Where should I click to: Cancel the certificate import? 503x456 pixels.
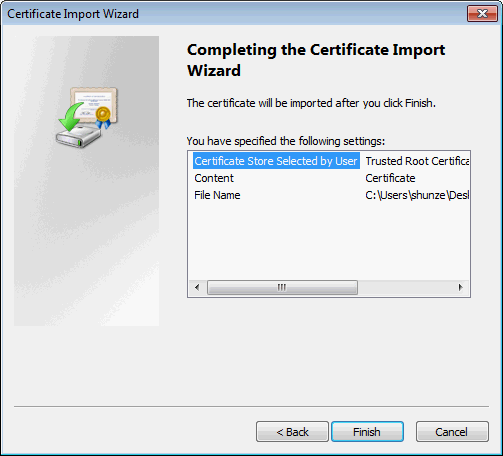[452, 432]
